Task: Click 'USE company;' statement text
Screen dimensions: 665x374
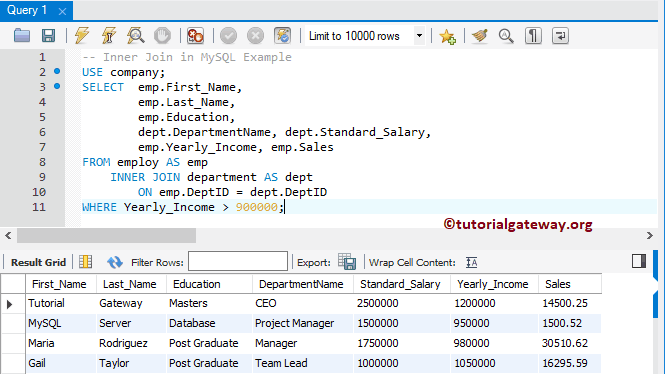Action: coord(123,72)
